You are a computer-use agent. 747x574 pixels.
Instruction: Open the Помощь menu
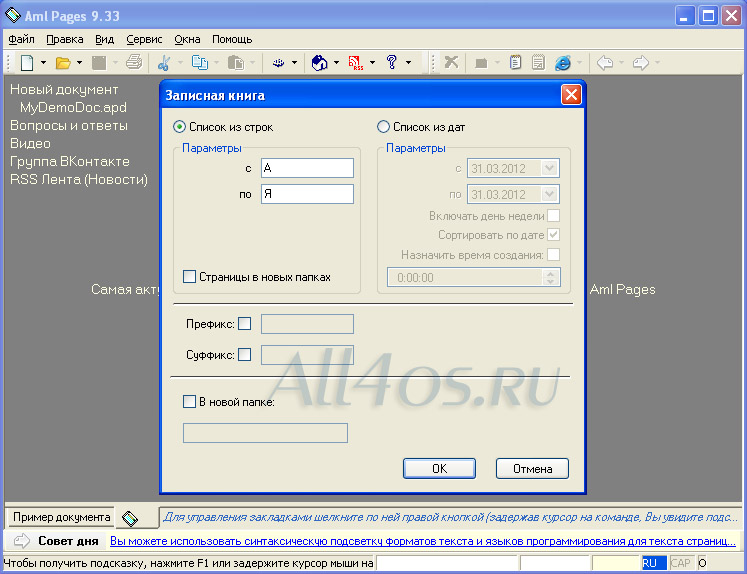click(232, 39)
